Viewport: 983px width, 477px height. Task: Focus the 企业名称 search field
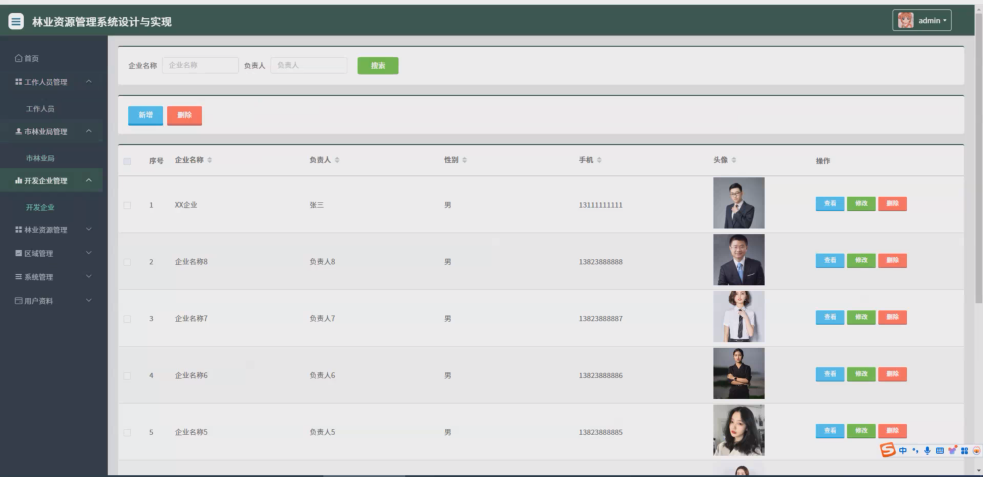200,65
